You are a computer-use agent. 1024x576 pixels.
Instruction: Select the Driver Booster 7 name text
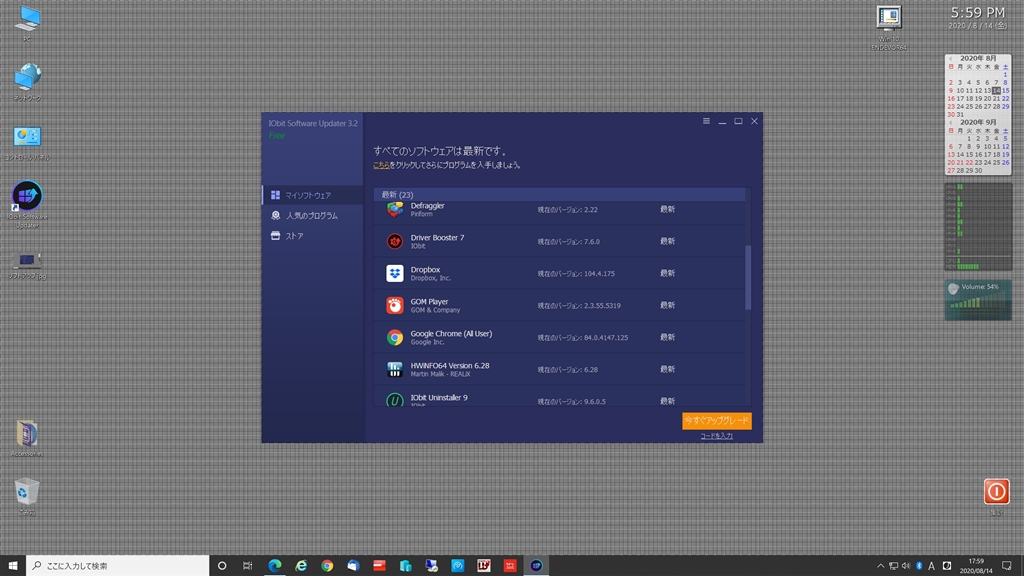(x=437, y=238)
